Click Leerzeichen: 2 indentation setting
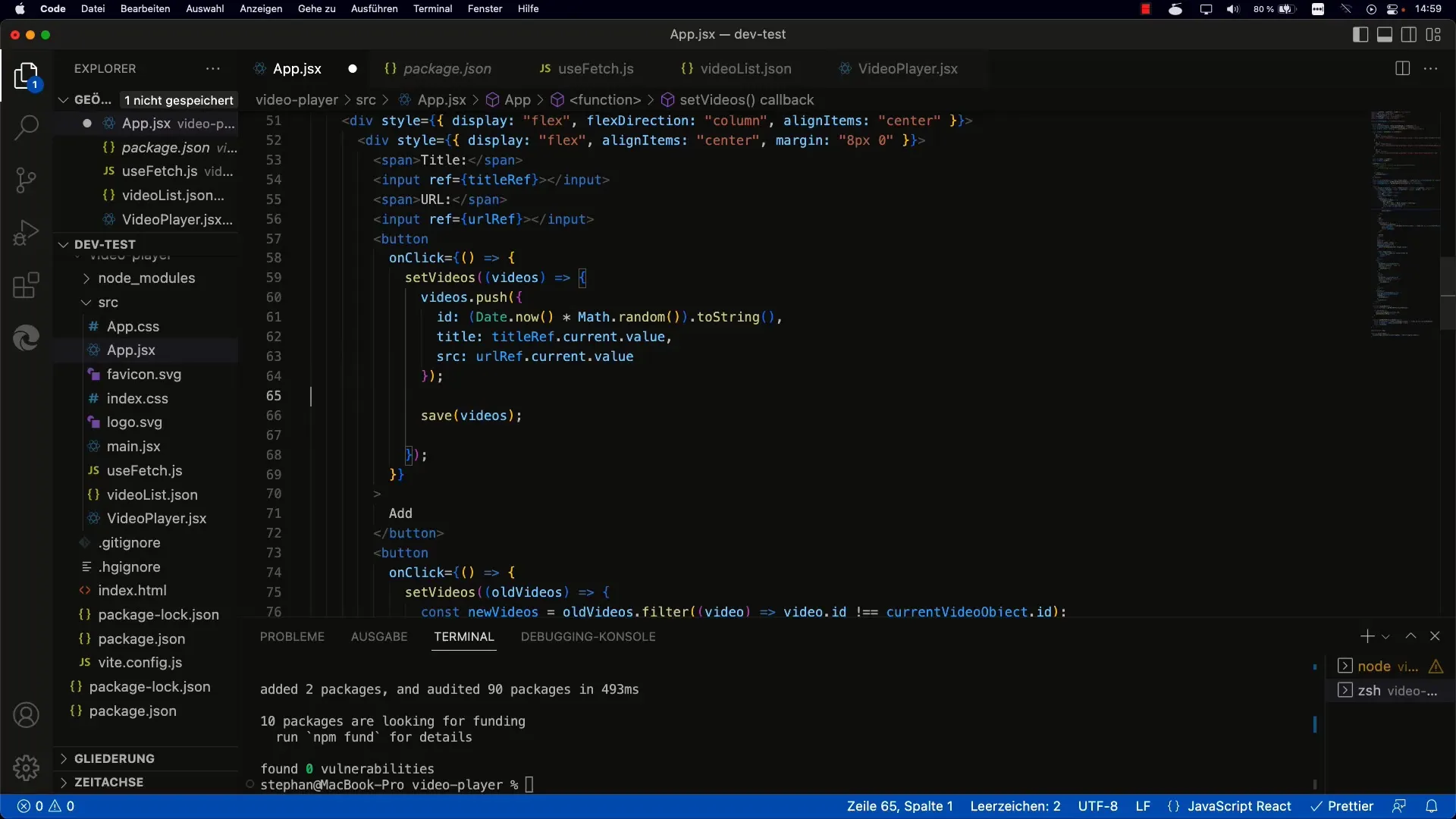Image resolution: width=1456 pixels, height=819 pixels. [x=1015, y=806]
